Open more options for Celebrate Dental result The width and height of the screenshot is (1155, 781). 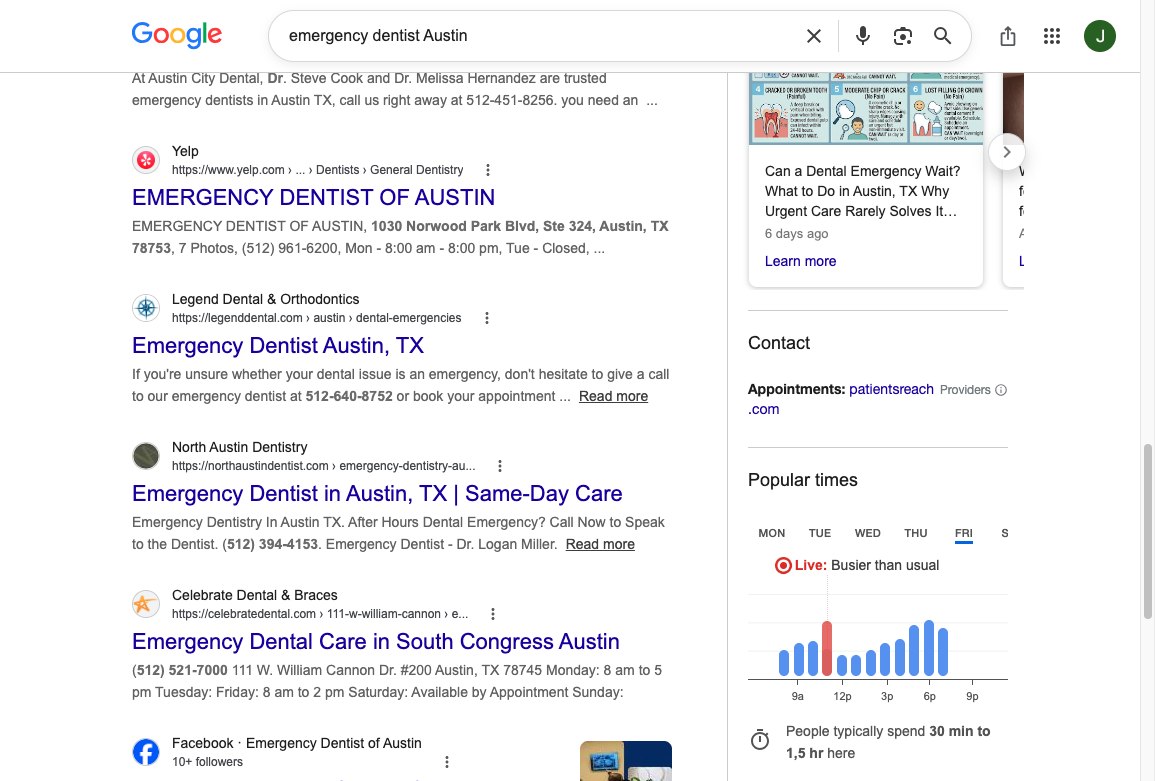(493, 614)
